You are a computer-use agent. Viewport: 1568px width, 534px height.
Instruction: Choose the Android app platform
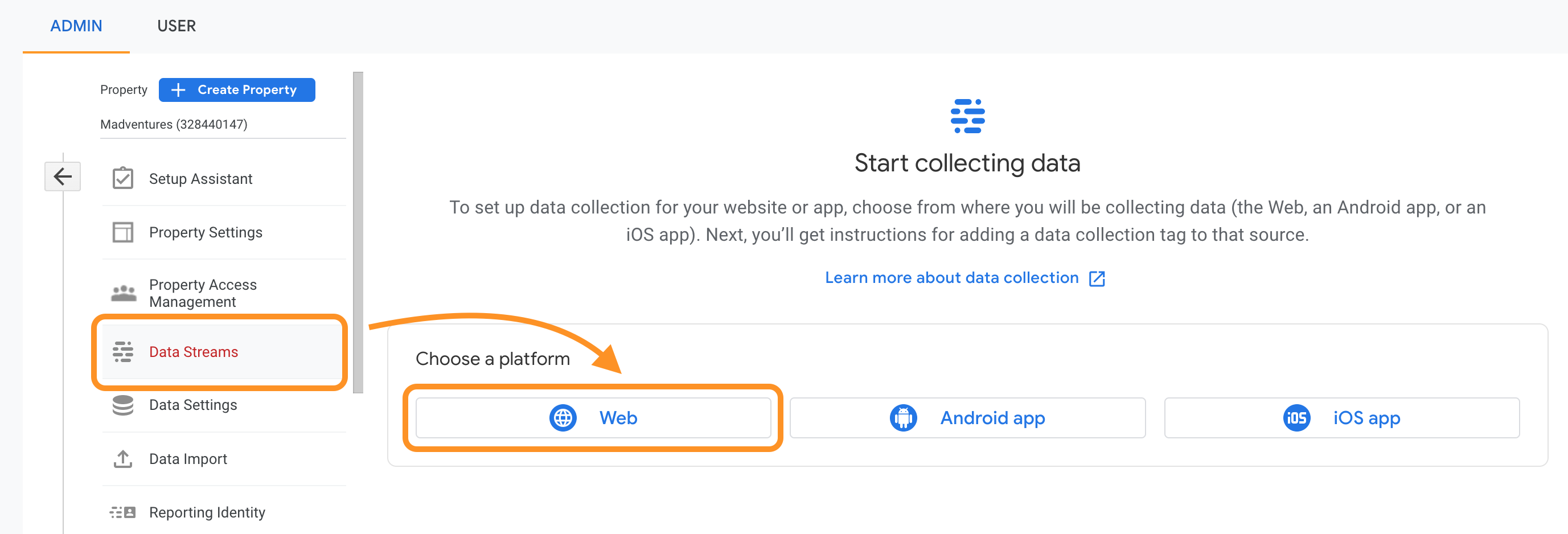pos(967,418)
